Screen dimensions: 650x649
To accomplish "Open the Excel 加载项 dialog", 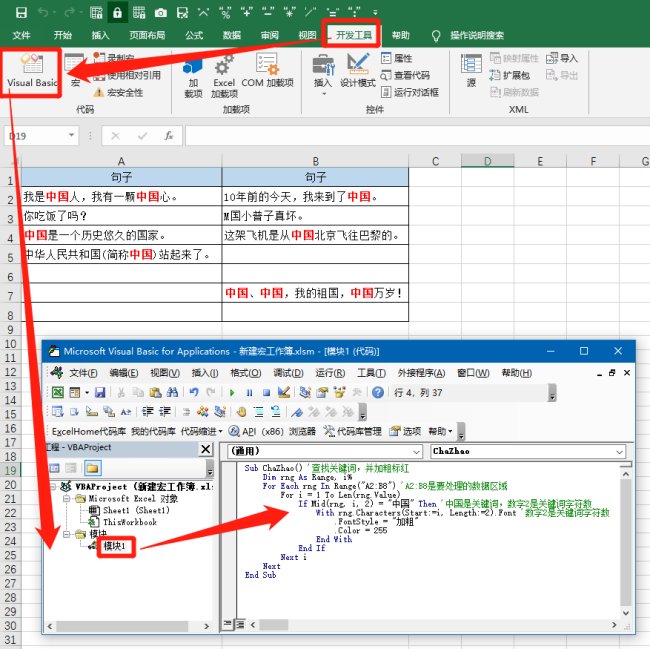I will click(x=224, y=76).
